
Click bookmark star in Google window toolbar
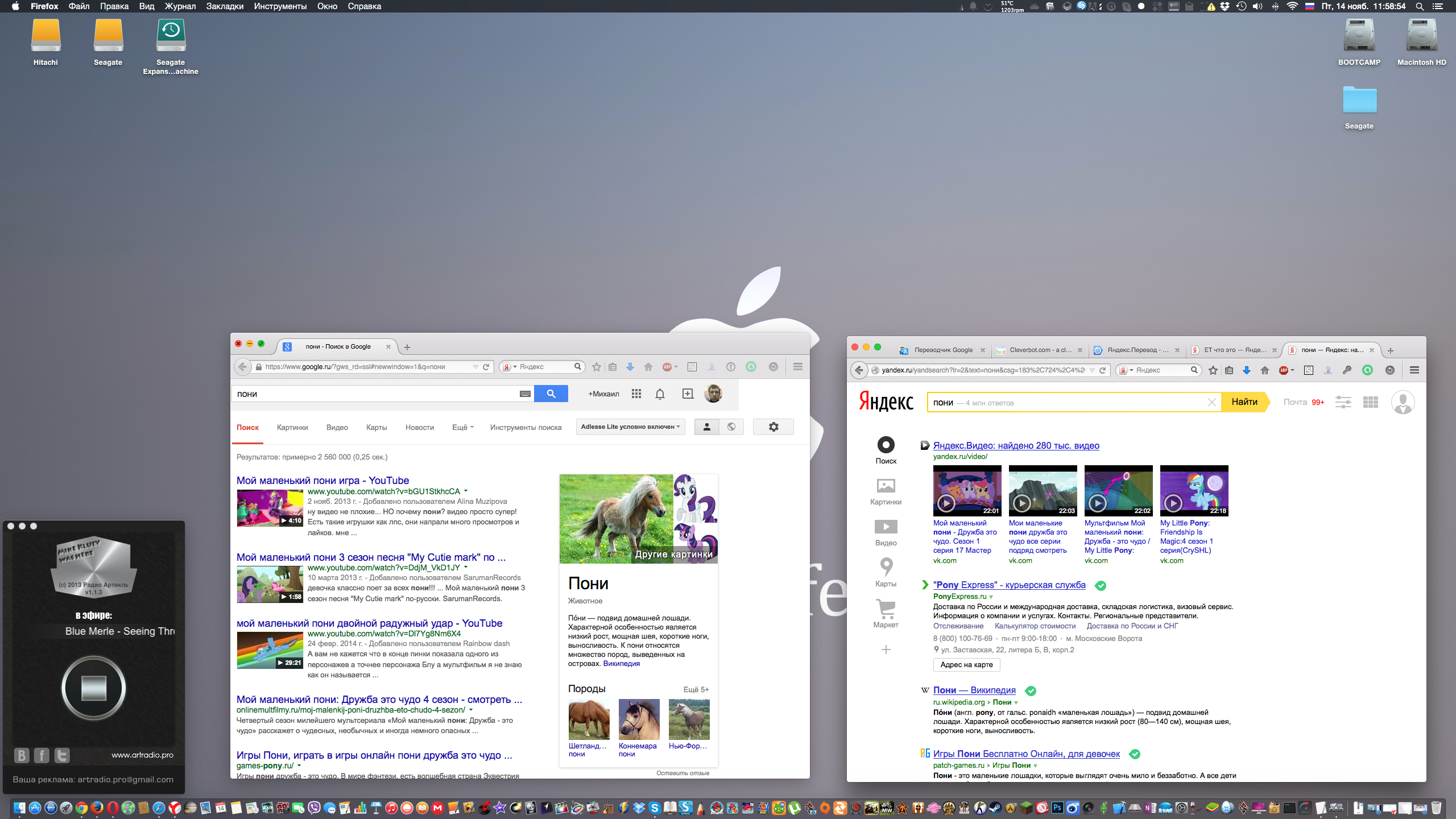tap(596, 367)
